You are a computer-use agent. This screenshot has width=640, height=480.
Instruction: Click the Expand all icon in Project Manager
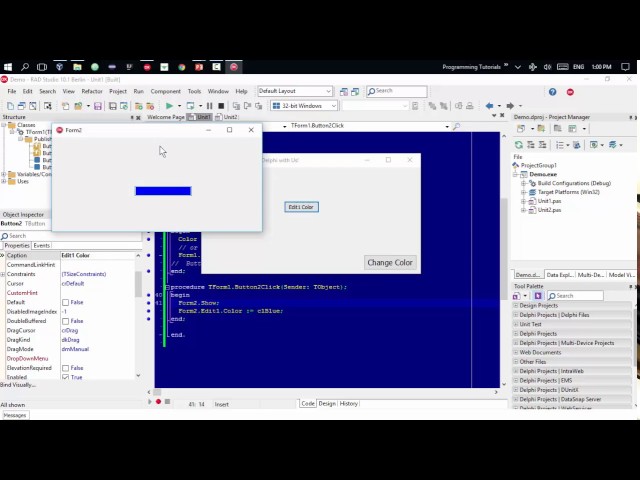point(531,145)
